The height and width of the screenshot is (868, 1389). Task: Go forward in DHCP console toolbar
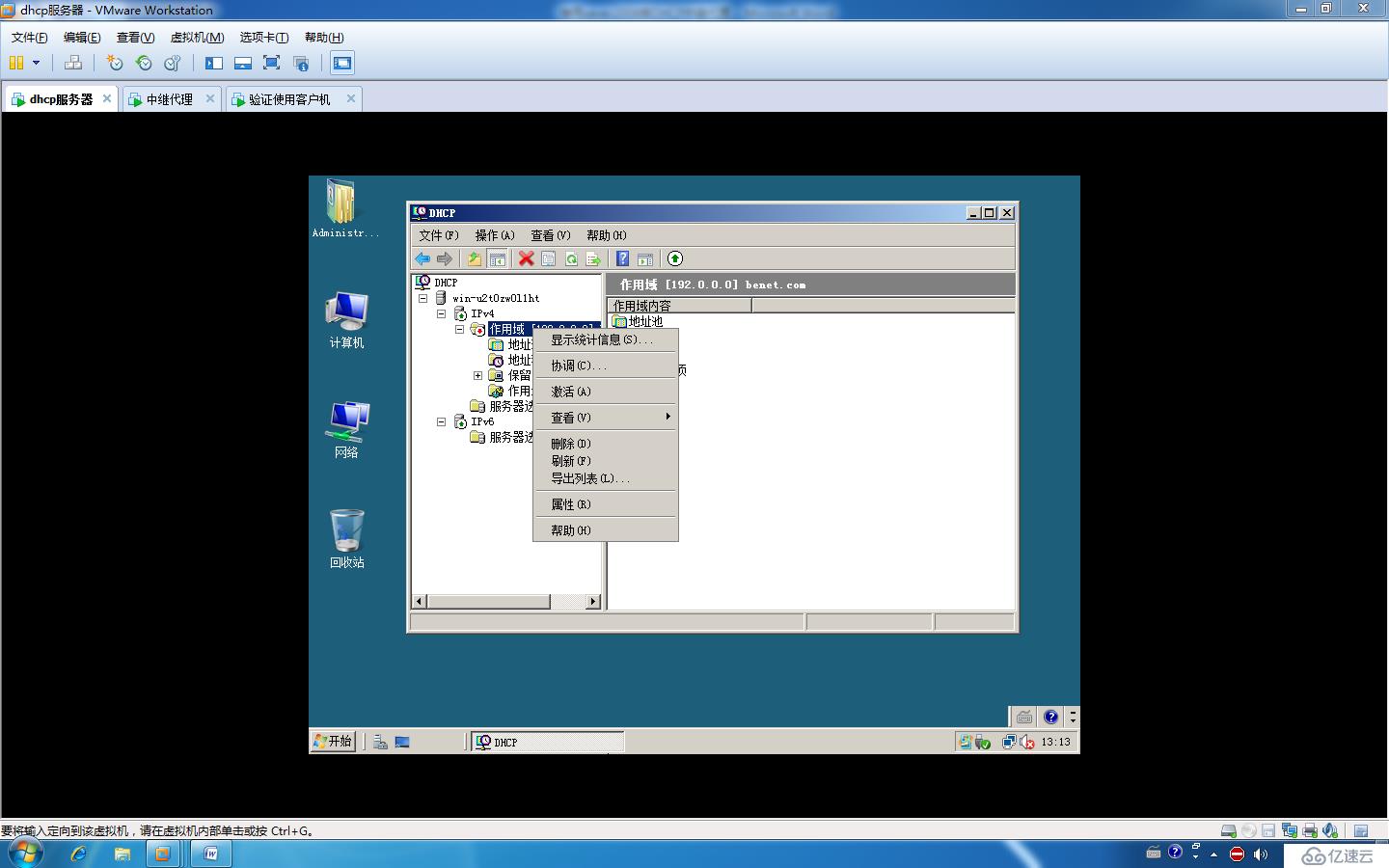[445, 258]
